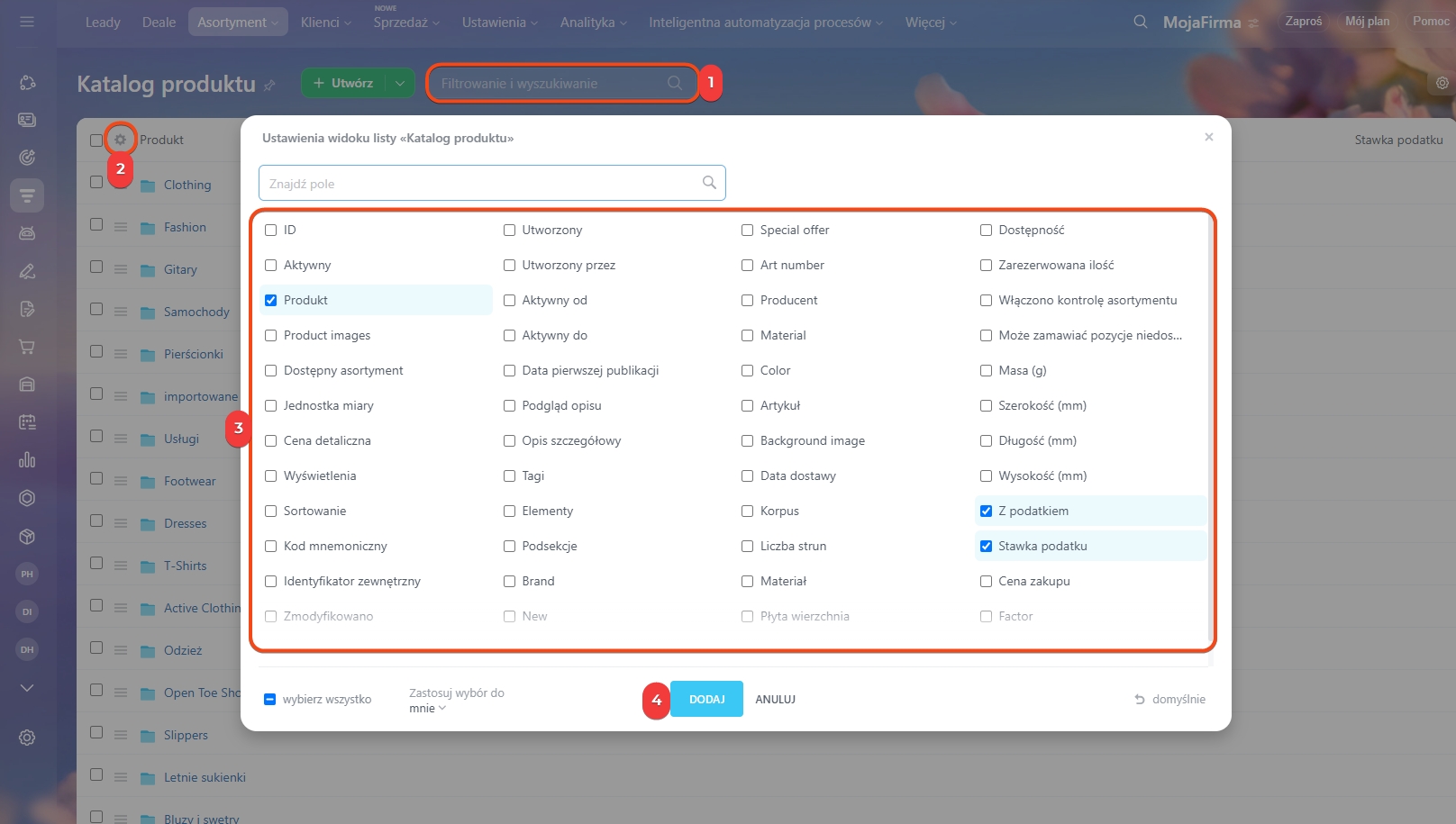
Task: Open the shopping cart sidebar icon
Action: pos(27,347)
